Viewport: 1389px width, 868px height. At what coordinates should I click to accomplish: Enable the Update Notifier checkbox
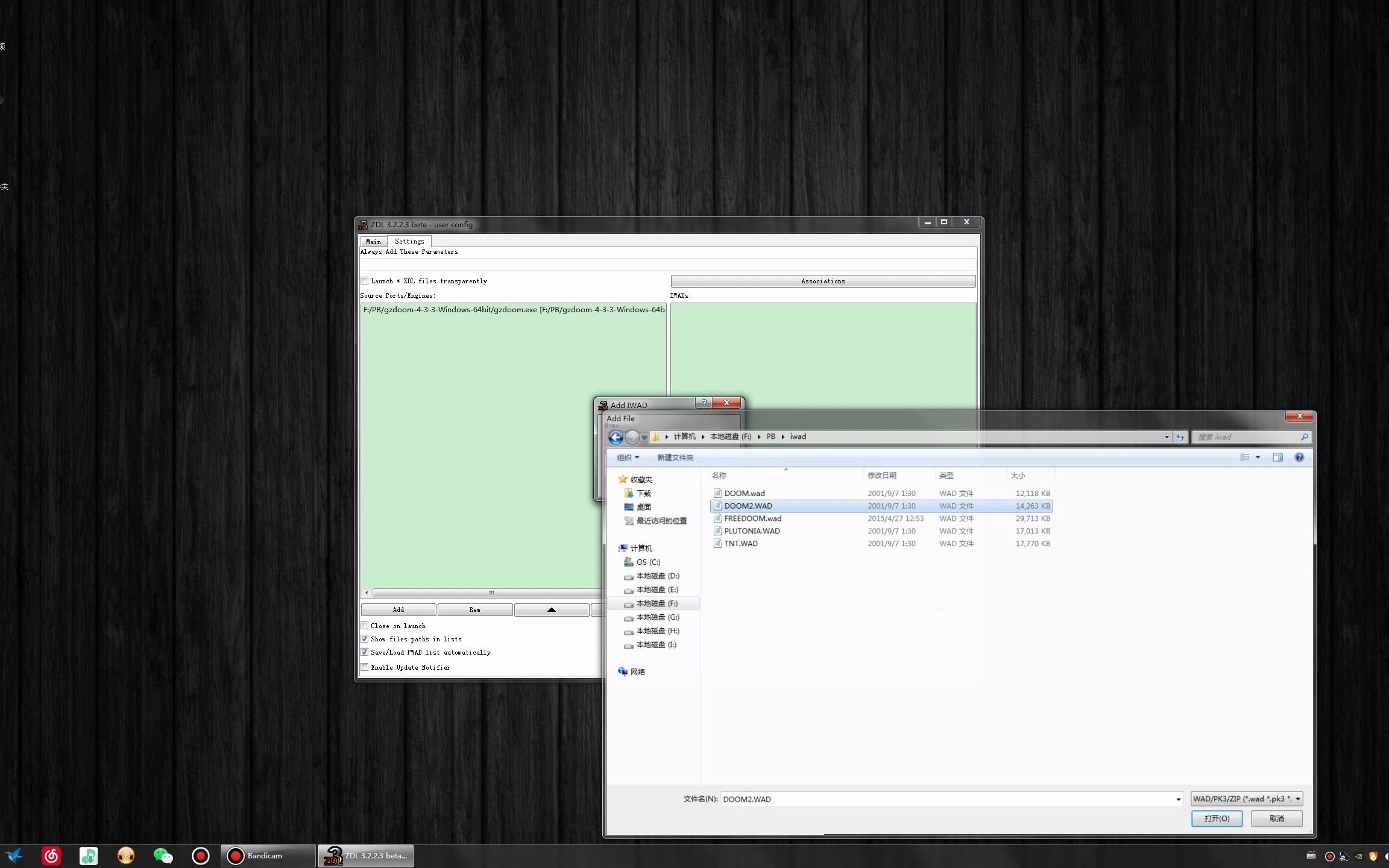coord(365,667)
